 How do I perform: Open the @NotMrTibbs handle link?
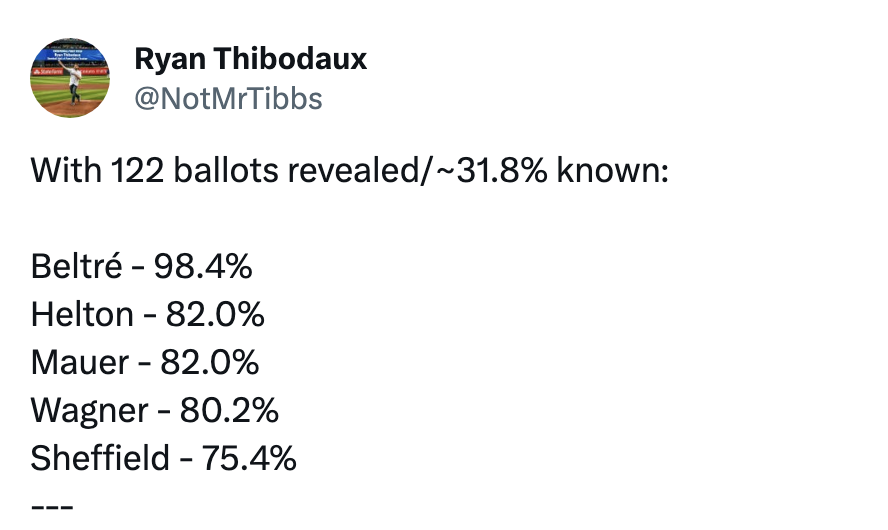228,99
